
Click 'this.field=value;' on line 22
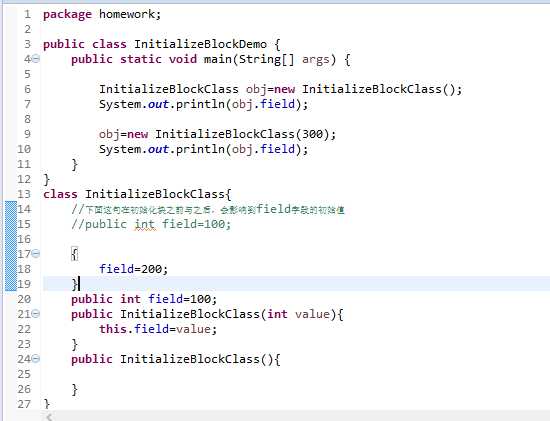point(158,329)
